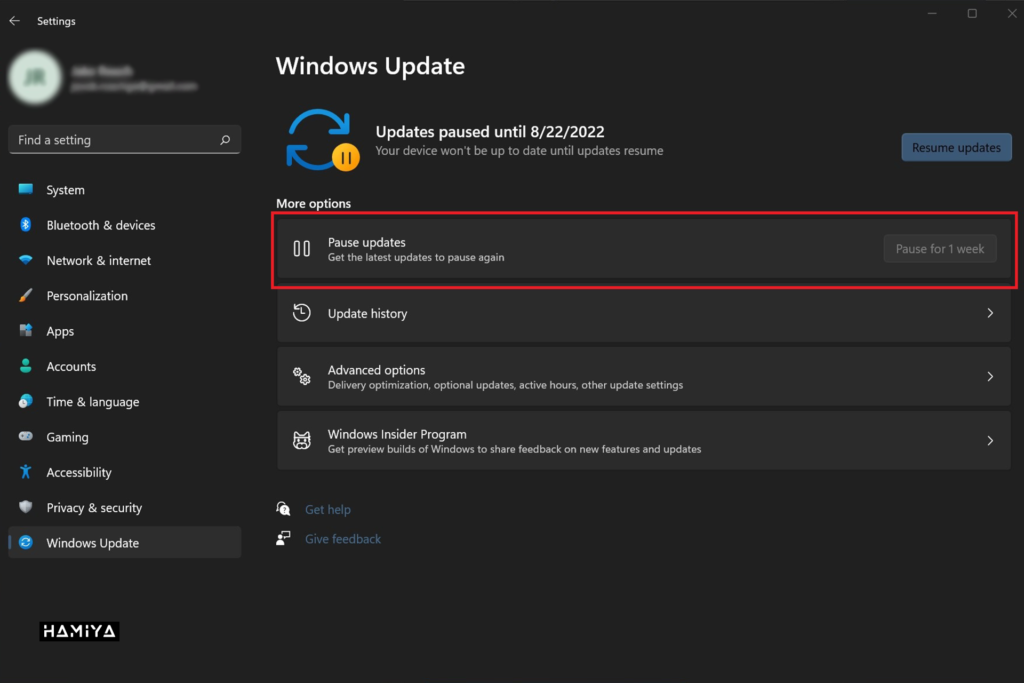Viewport: 1024px width, 683px height.
Task: Click the user profile avatar
Action: point(35,77)
